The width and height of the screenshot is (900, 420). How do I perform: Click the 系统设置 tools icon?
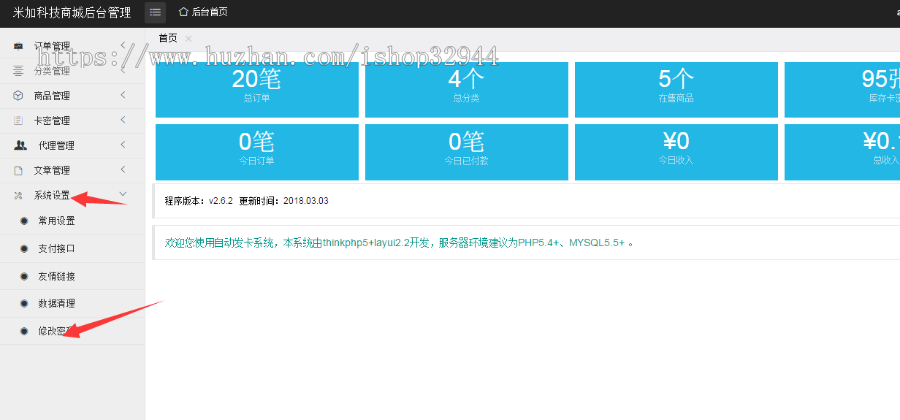click(x=18, y=196)
